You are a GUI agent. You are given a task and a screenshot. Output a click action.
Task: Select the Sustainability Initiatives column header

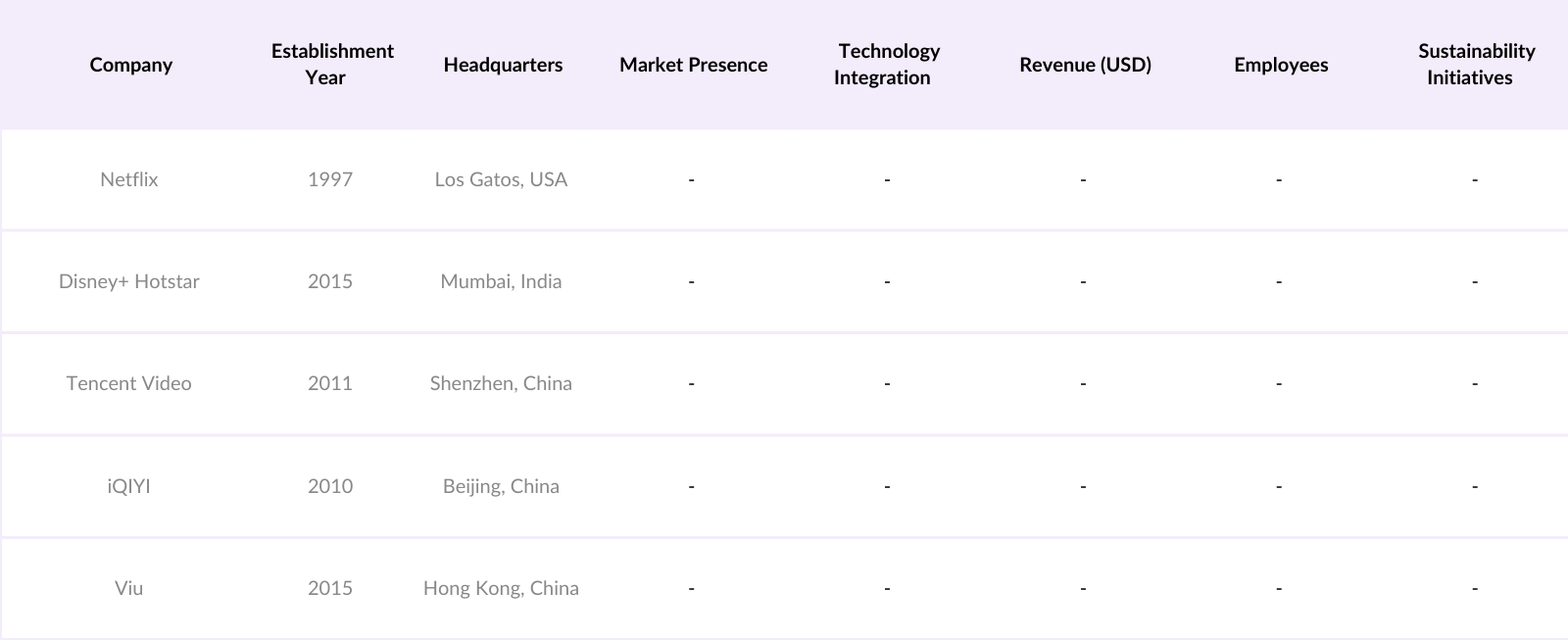(1476, 65)
